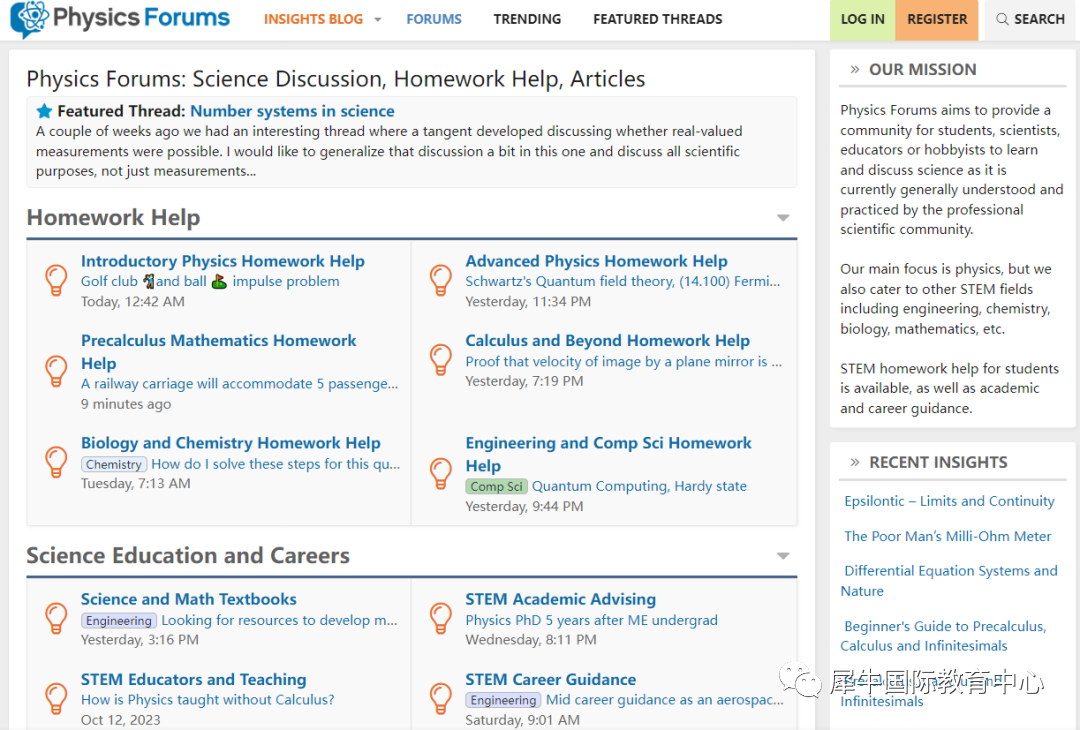The width and height of the screenshot is (1080, 730).
Task: Open Introductory Physics Homework Help forum
Action: (222, 261)
